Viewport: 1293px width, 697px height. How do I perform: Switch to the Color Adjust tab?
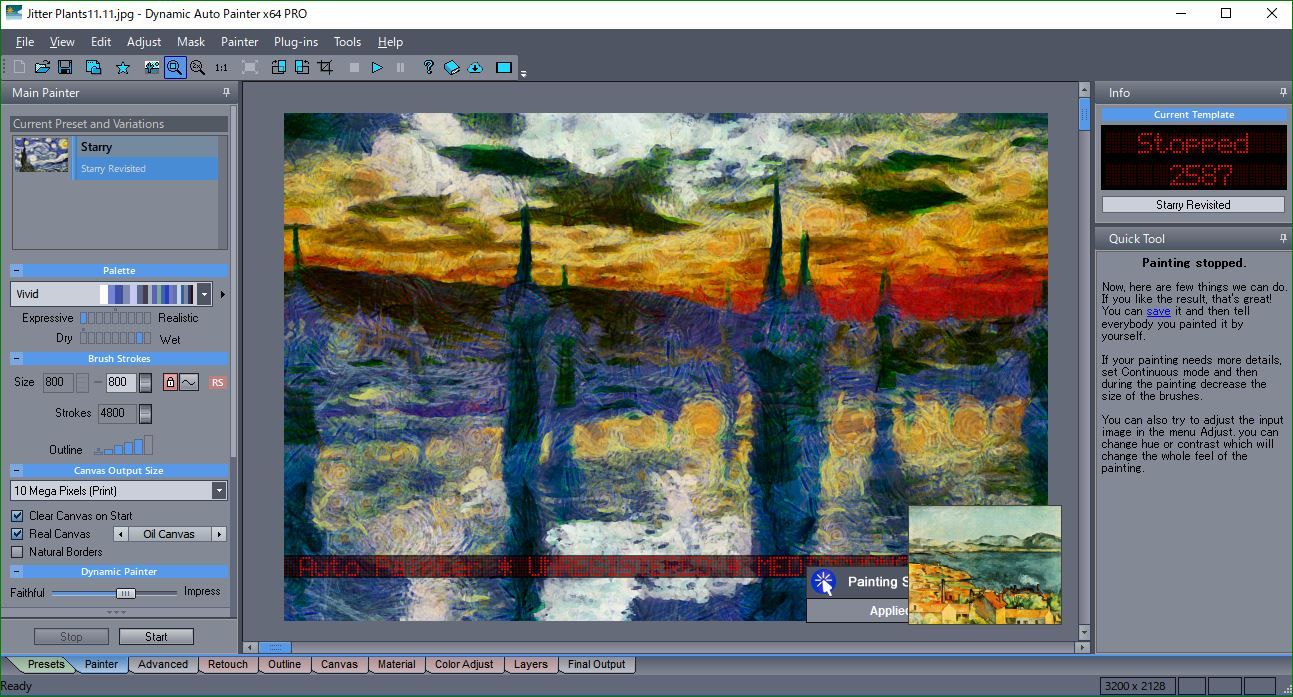pyautogui.click(x=464, y=664)
